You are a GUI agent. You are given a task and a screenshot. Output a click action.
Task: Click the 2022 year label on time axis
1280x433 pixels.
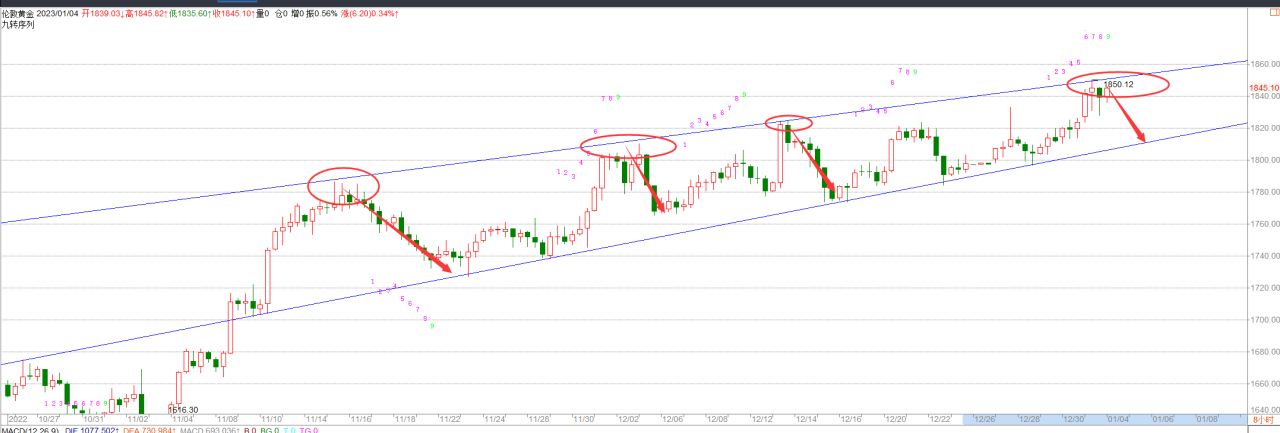tap(18, 419)
